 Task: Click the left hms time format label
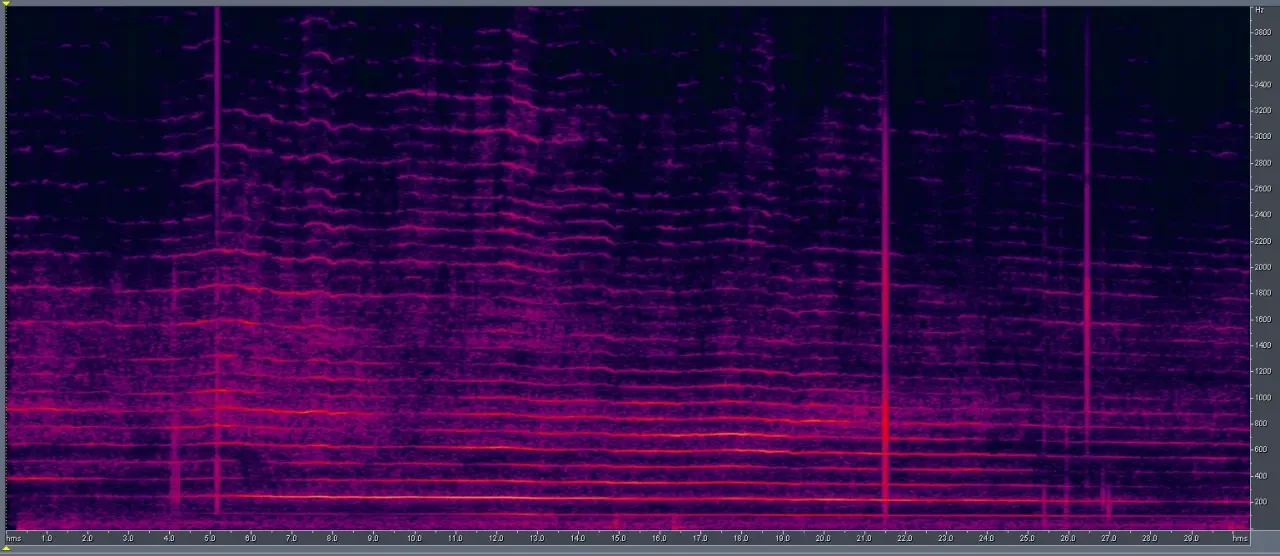(13, 538)
